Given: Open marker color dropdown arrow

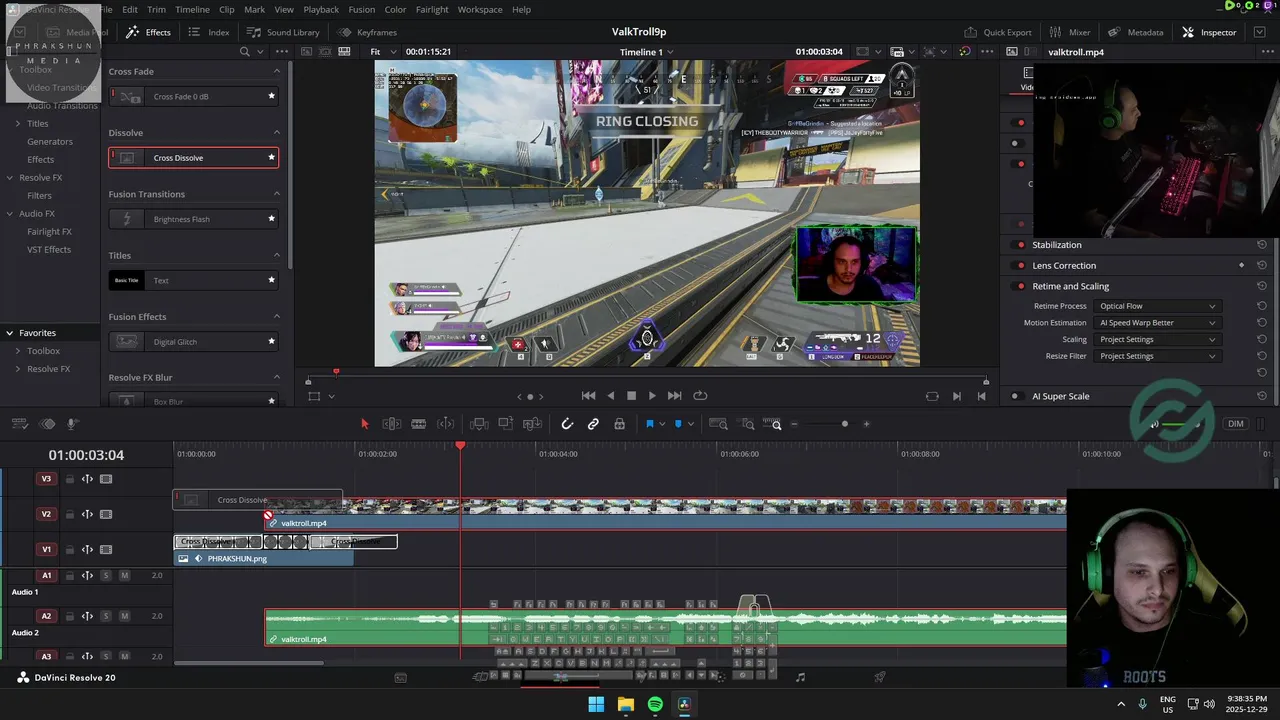Looking at the screenshot, I should 690,424.
